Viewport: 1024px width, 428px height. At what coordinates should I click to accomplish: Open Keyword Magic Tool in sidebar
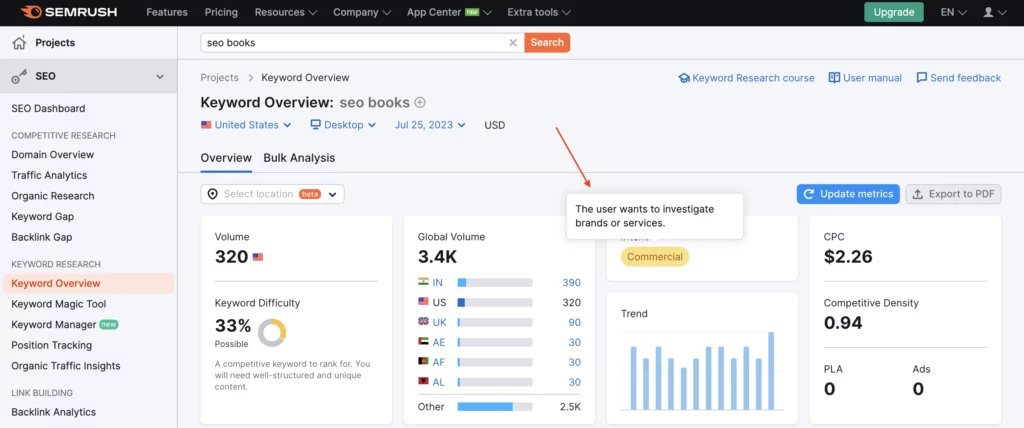[59, 304]
